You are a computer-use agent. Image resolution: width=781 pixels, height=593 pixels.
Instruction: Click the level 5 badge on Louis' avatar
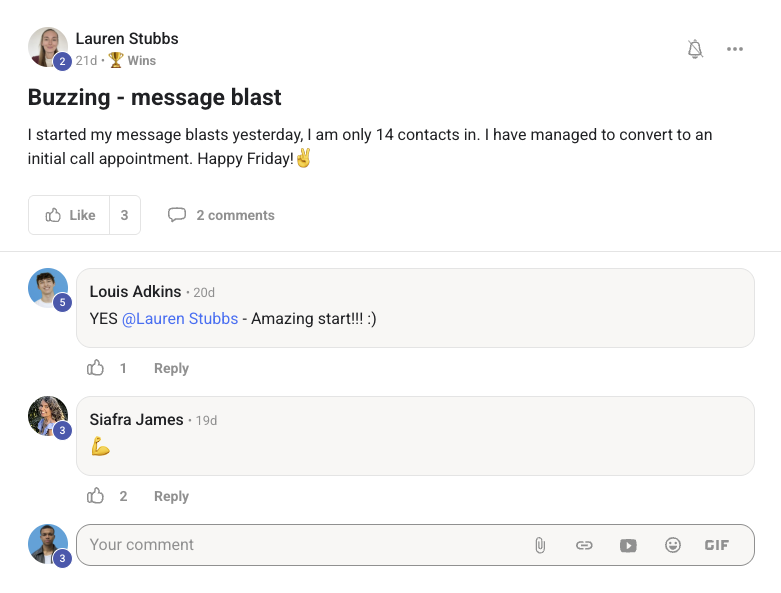(x=62, y=302)
